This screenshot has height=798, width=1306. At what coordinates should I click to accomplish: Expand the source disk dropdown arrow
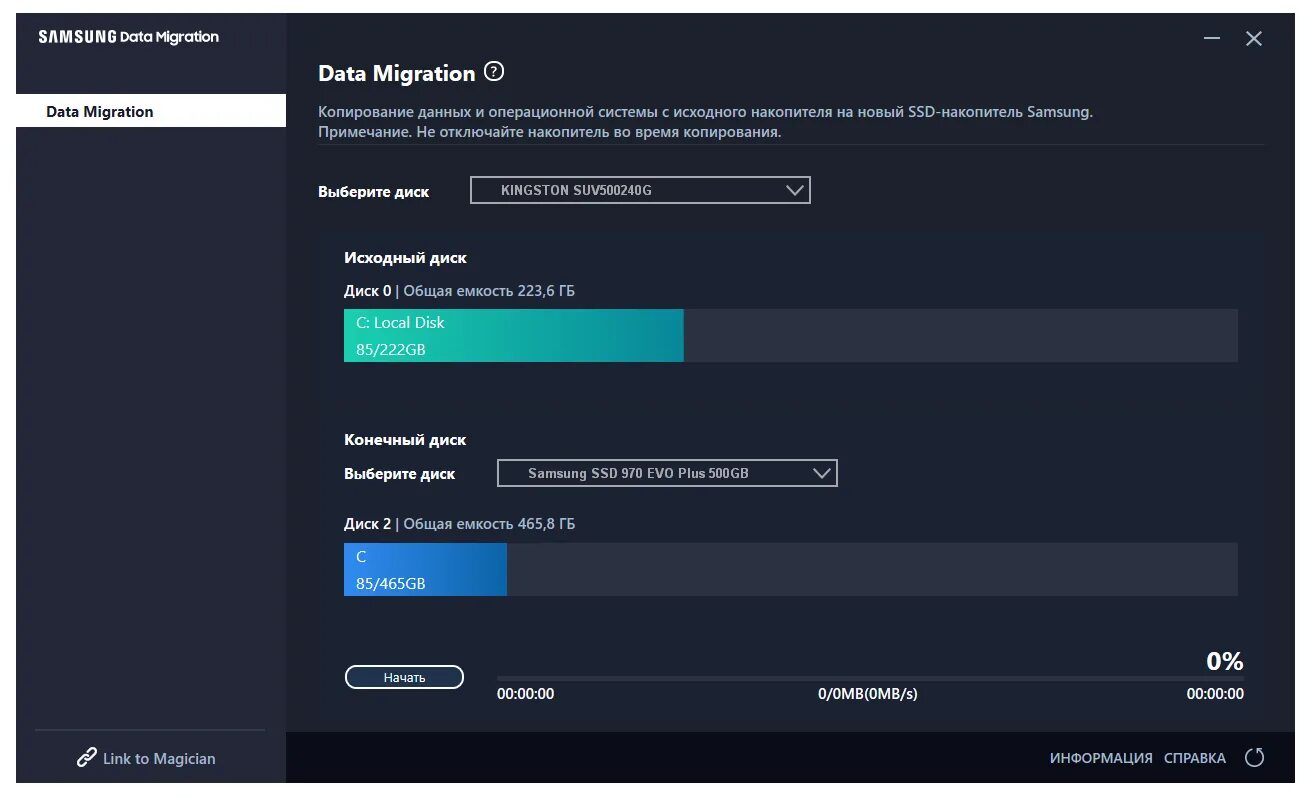(x=796, y=190)
